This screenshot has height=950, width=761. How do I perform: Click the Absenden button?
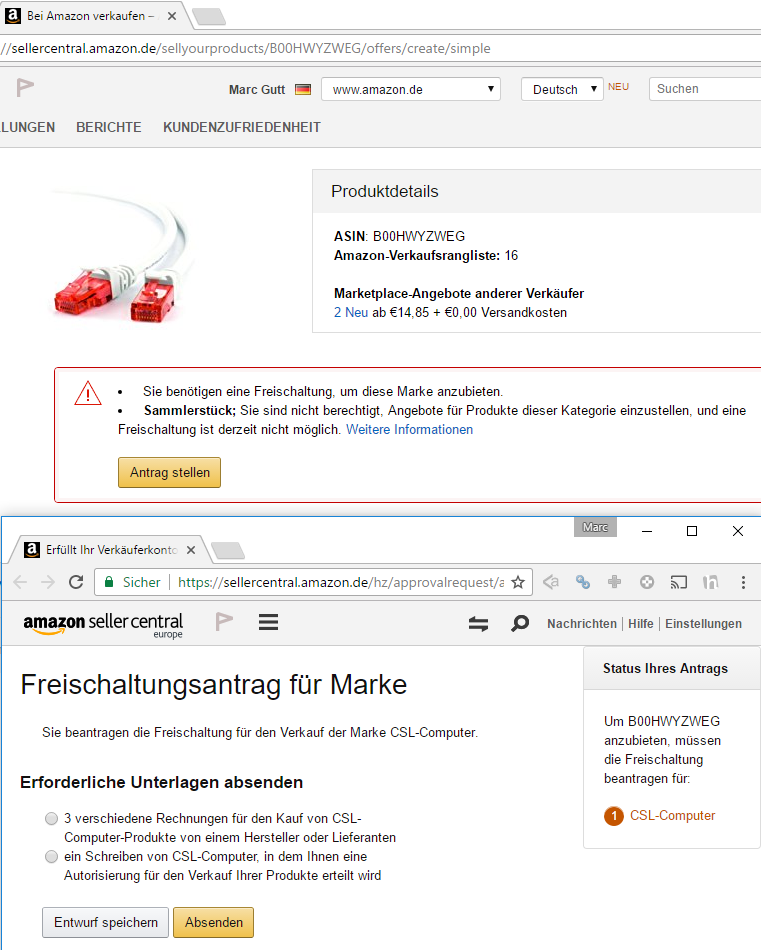point(214,922)
